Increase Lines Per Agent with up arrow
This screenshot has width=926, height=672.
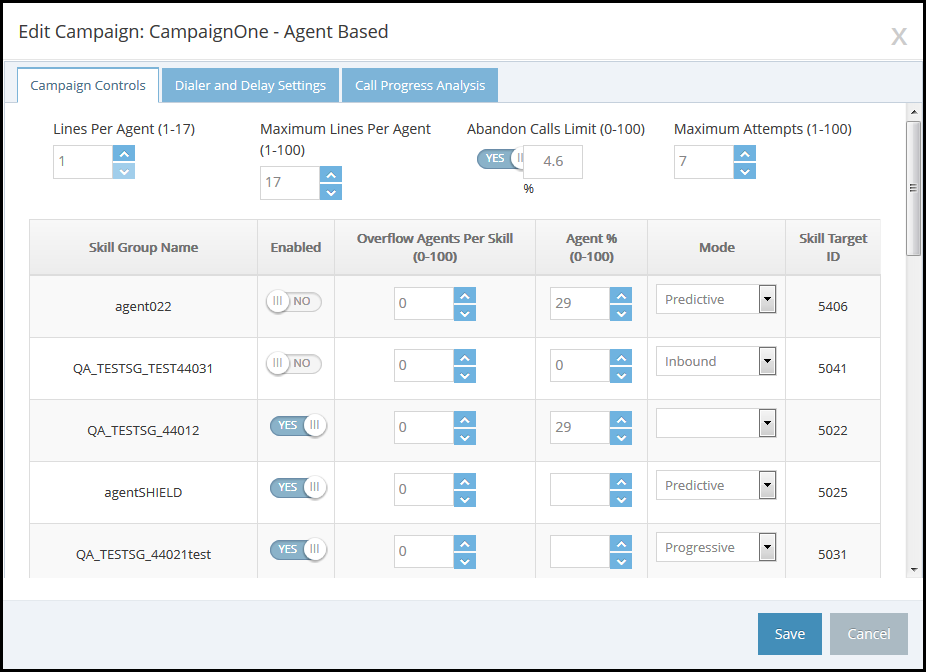click(123, 153)
